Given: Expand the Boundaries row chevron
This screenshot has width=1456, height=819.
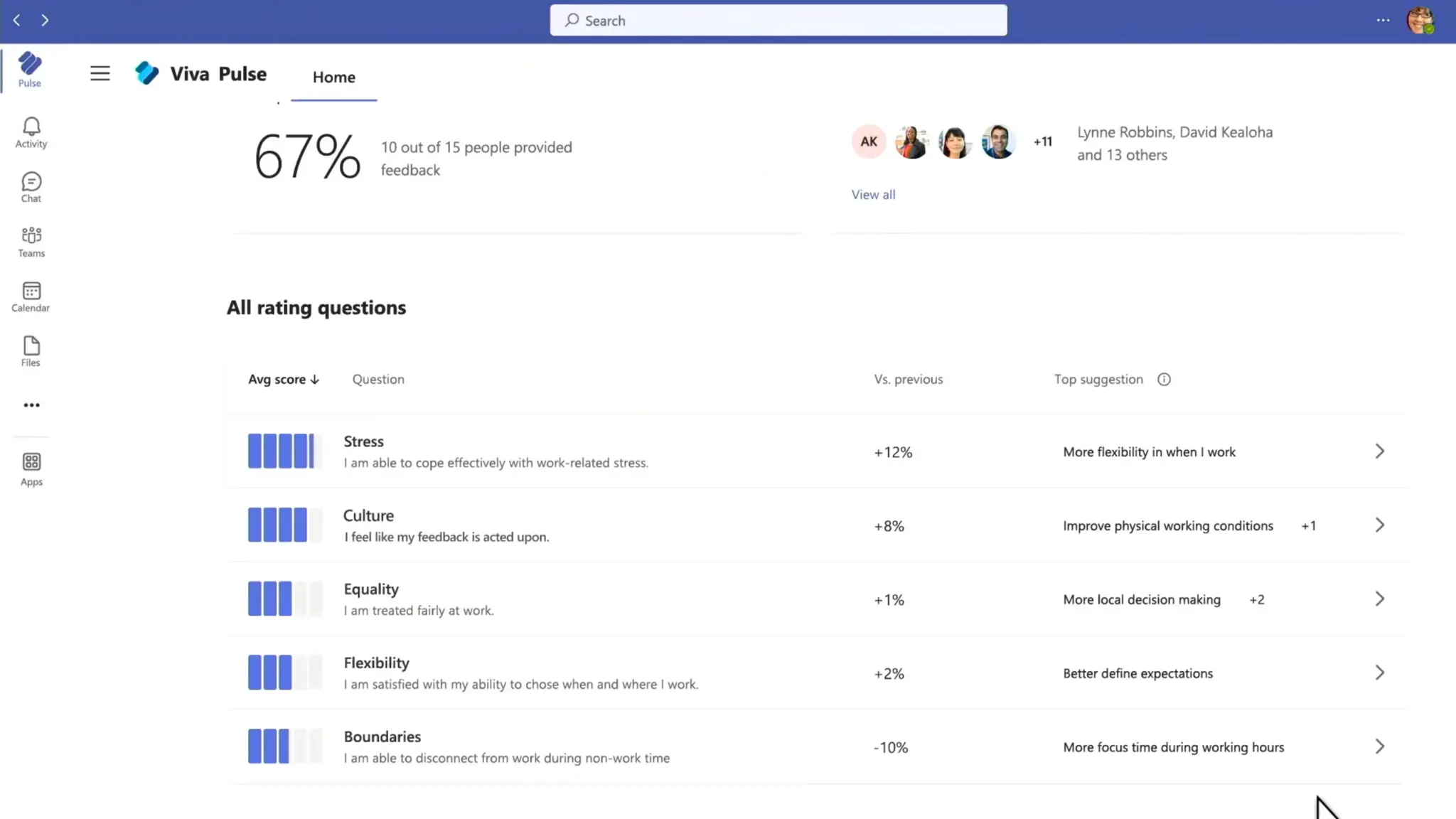Looking at the screenshot, I should [x=1379, y=746].
